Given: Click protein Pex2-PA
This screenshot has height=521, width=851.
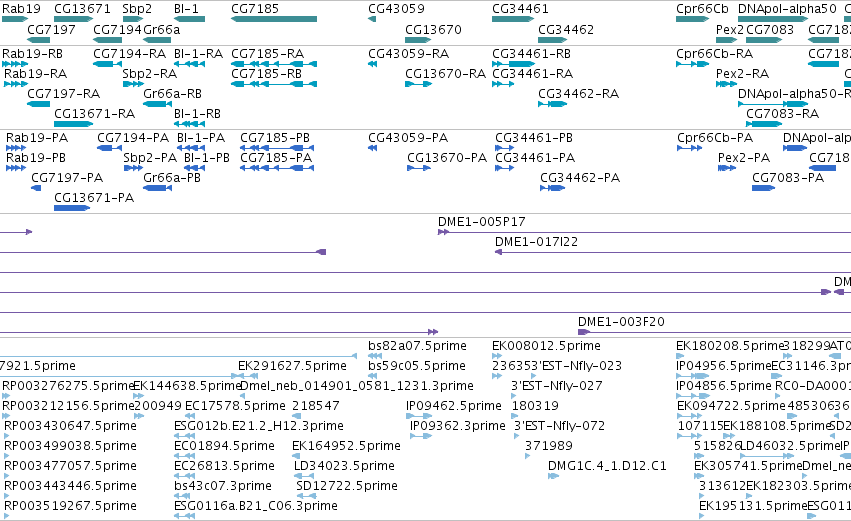Looking at the screenshot, I should [744, 158].
